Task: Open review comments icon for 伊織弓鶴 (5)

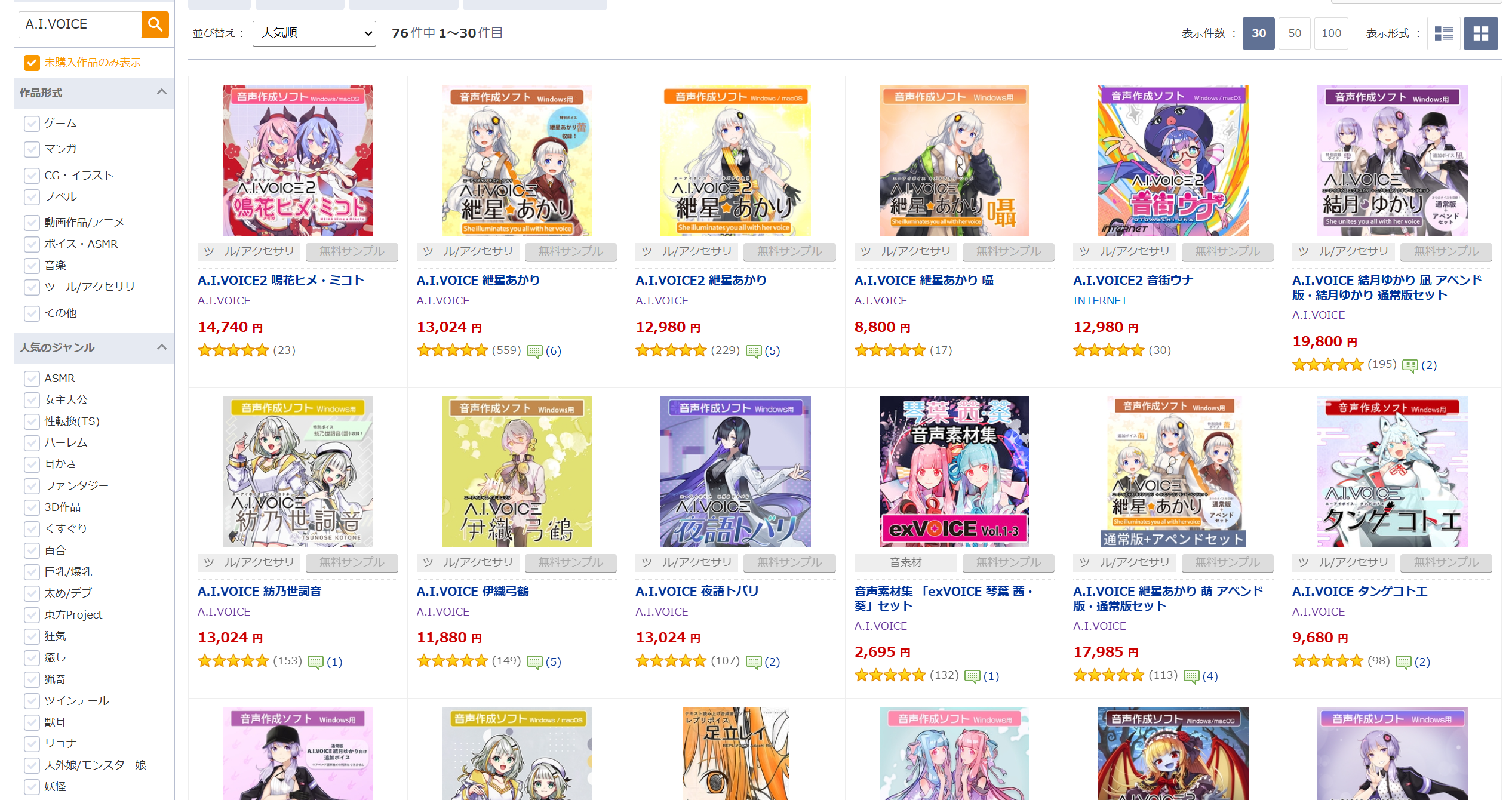Action: click(534, 662)
